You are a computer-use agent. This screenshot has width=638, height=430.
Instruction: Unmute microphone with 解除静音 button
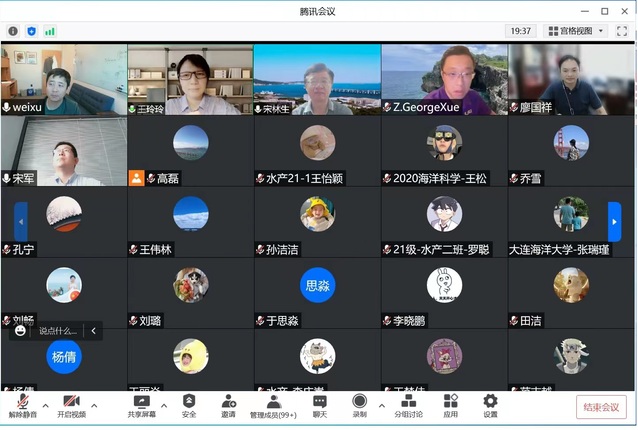[x=21, y=404]
